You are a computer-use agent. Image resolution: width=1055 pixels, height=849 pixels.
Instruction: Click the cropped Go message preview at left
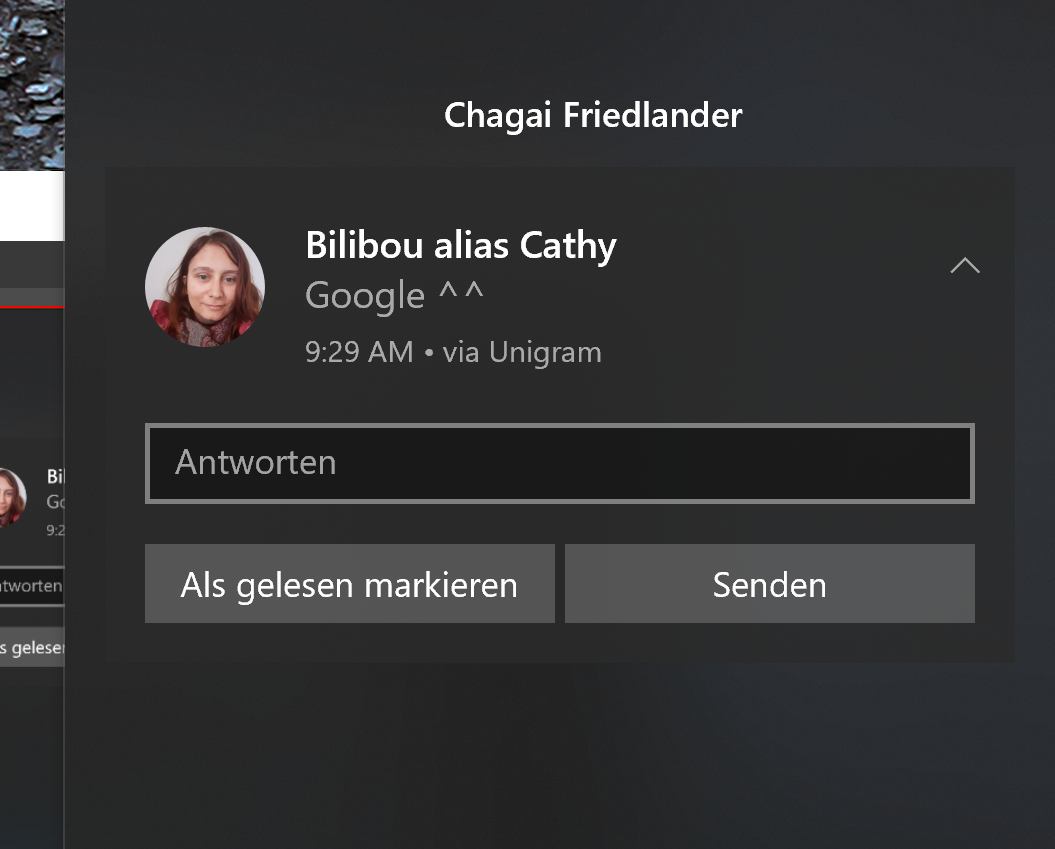click(55, 502)
